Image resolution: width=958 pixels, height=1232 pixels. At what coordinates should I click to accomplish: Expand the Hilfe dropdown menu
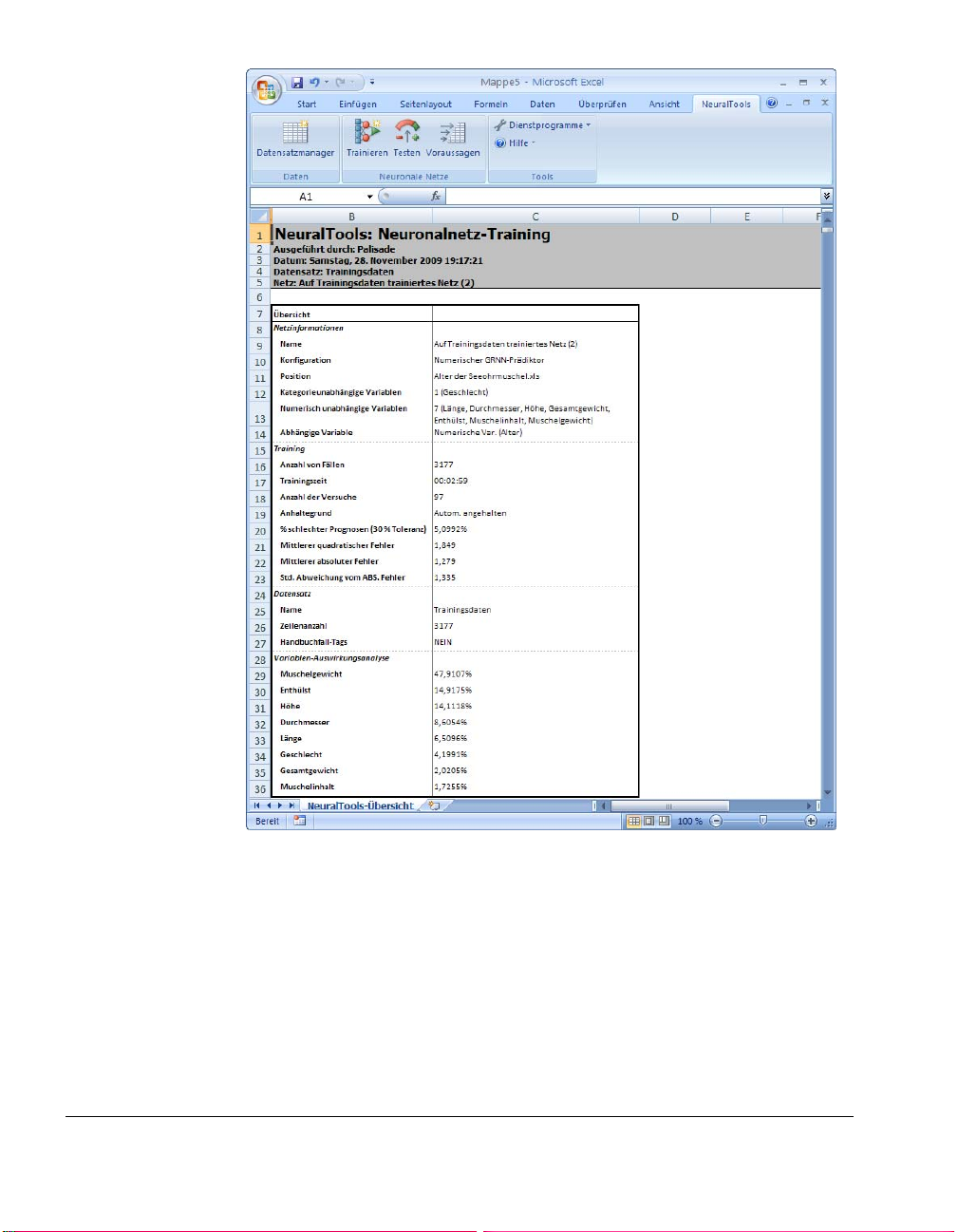point(516,143)
